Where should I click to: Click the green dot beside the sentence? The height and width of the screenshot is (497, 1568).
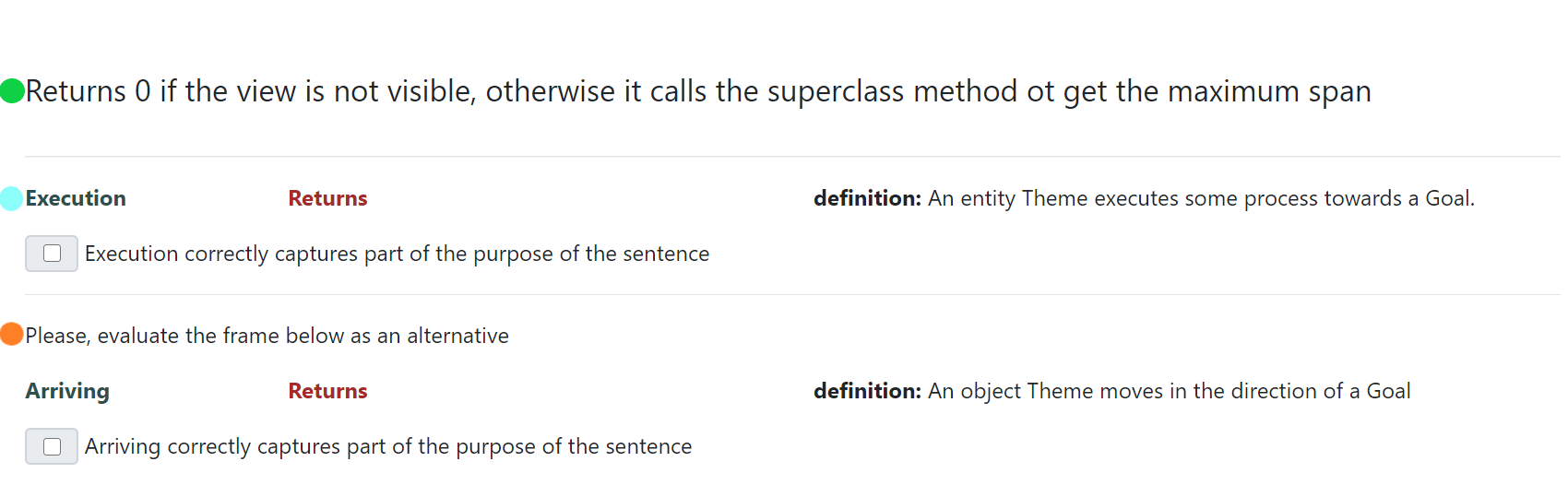point(12,91)
